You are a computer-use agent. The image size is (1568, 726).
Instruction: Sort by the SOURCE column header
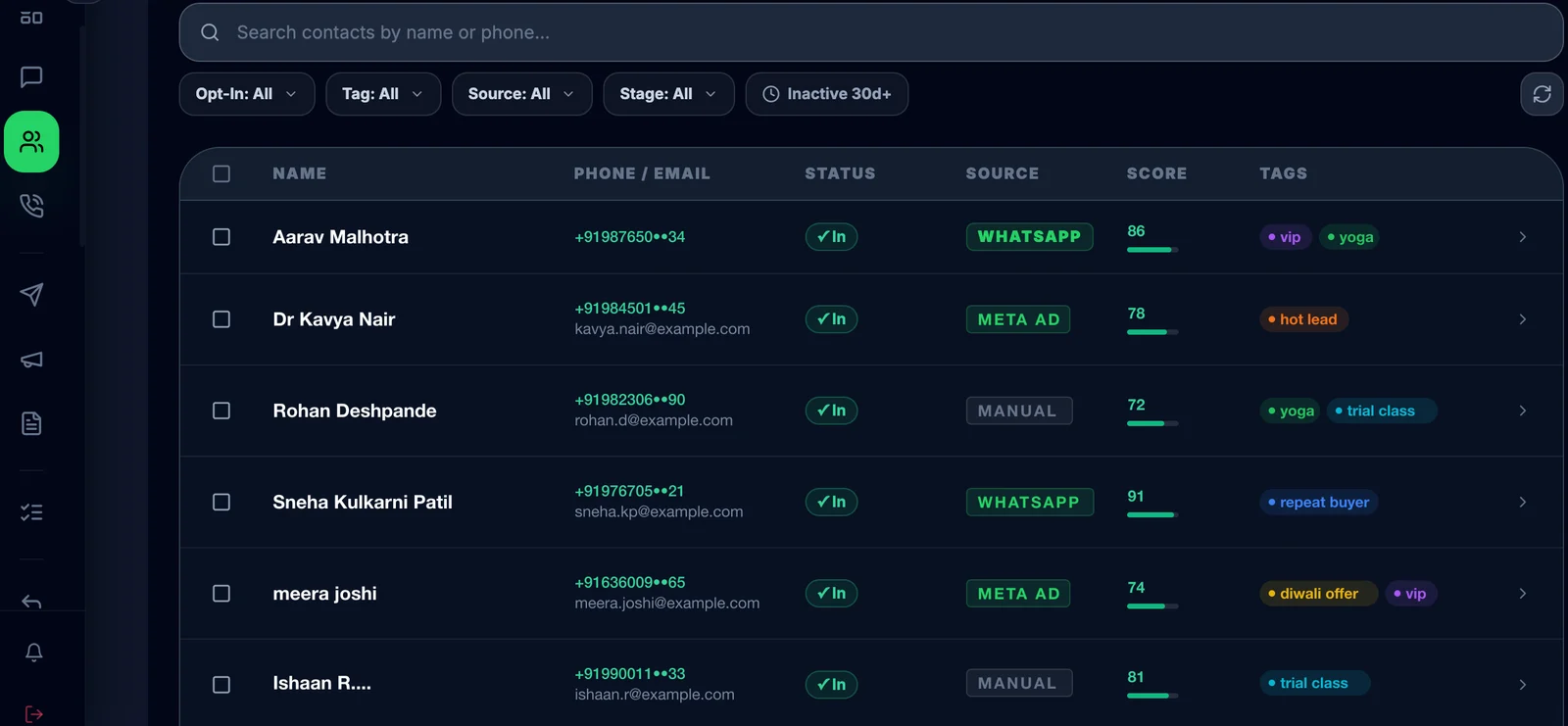[1002, 173]
